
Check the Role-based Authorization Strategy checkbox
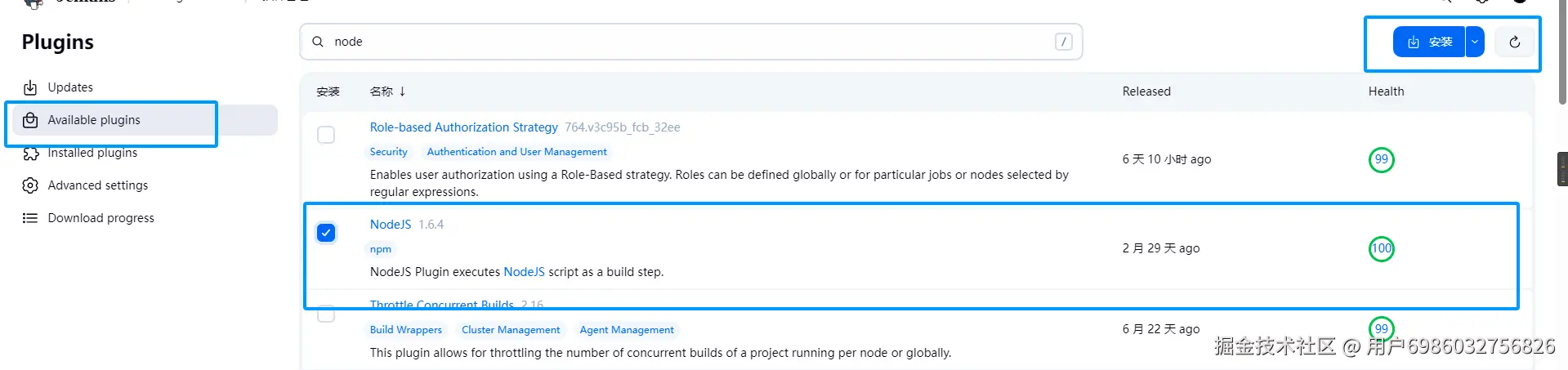pos(326,135)
